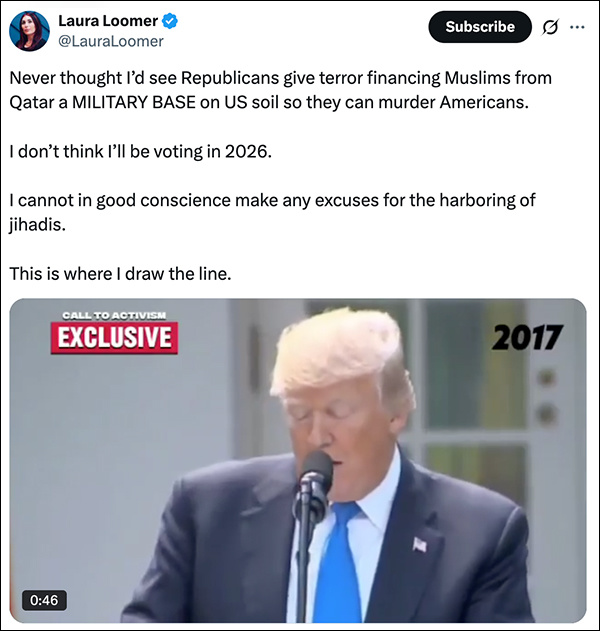Play the embedded video thumbnail

298,460
